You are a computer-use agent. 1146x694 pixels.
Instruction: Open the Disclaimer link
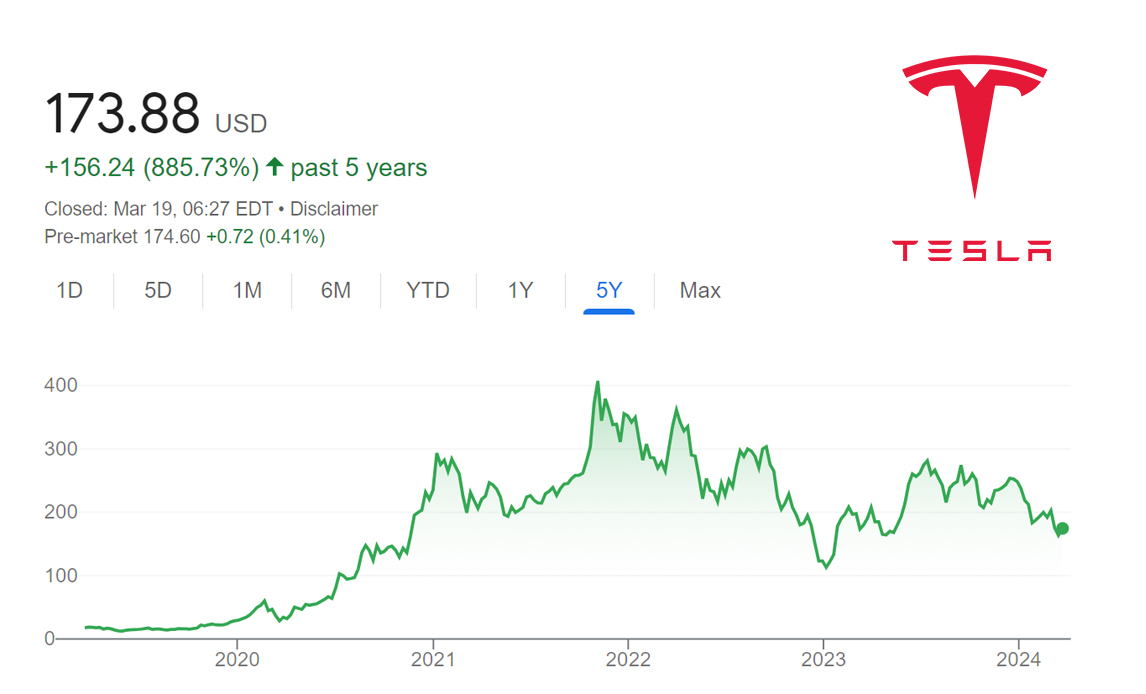click(335, 209)
